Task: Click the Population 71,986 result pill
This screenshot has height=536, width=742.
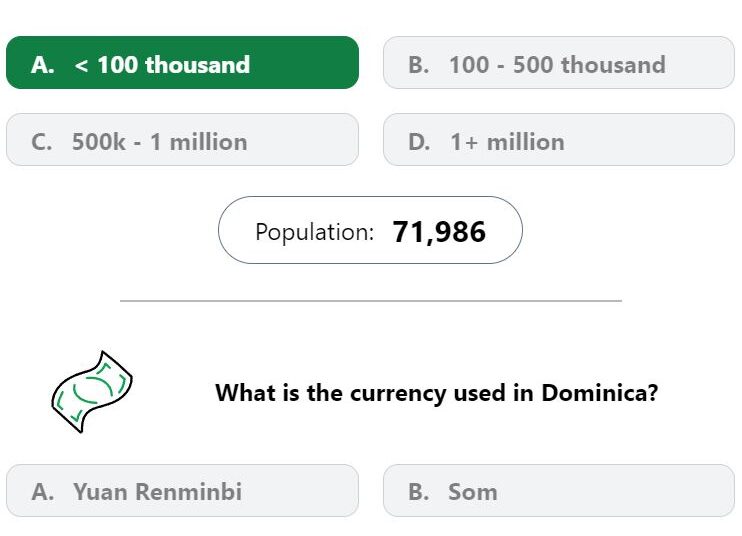Action: pyautogui.click(x=370, y=230)
